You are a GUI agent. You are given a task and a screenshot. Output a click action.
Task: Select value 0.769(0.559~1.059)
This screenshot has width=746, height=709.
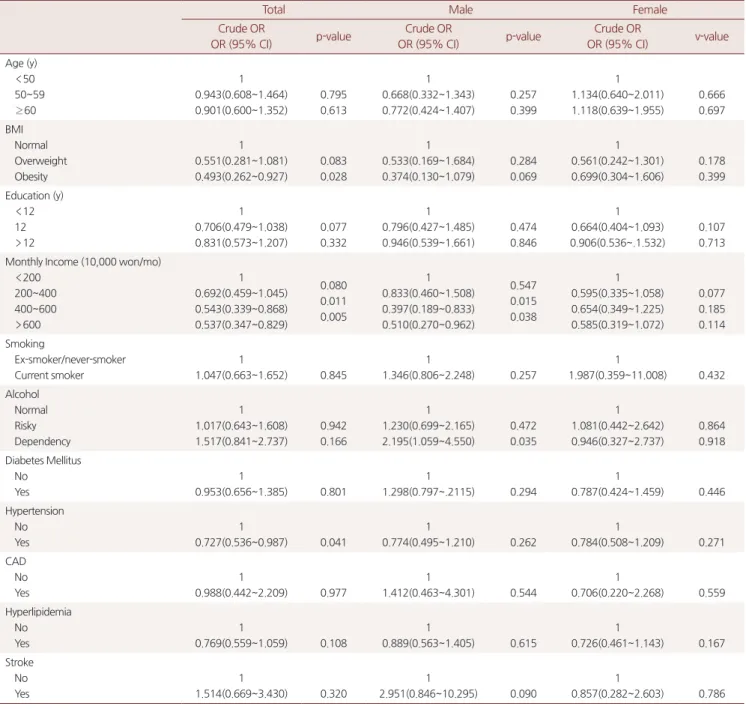click(x=241, y=643)
